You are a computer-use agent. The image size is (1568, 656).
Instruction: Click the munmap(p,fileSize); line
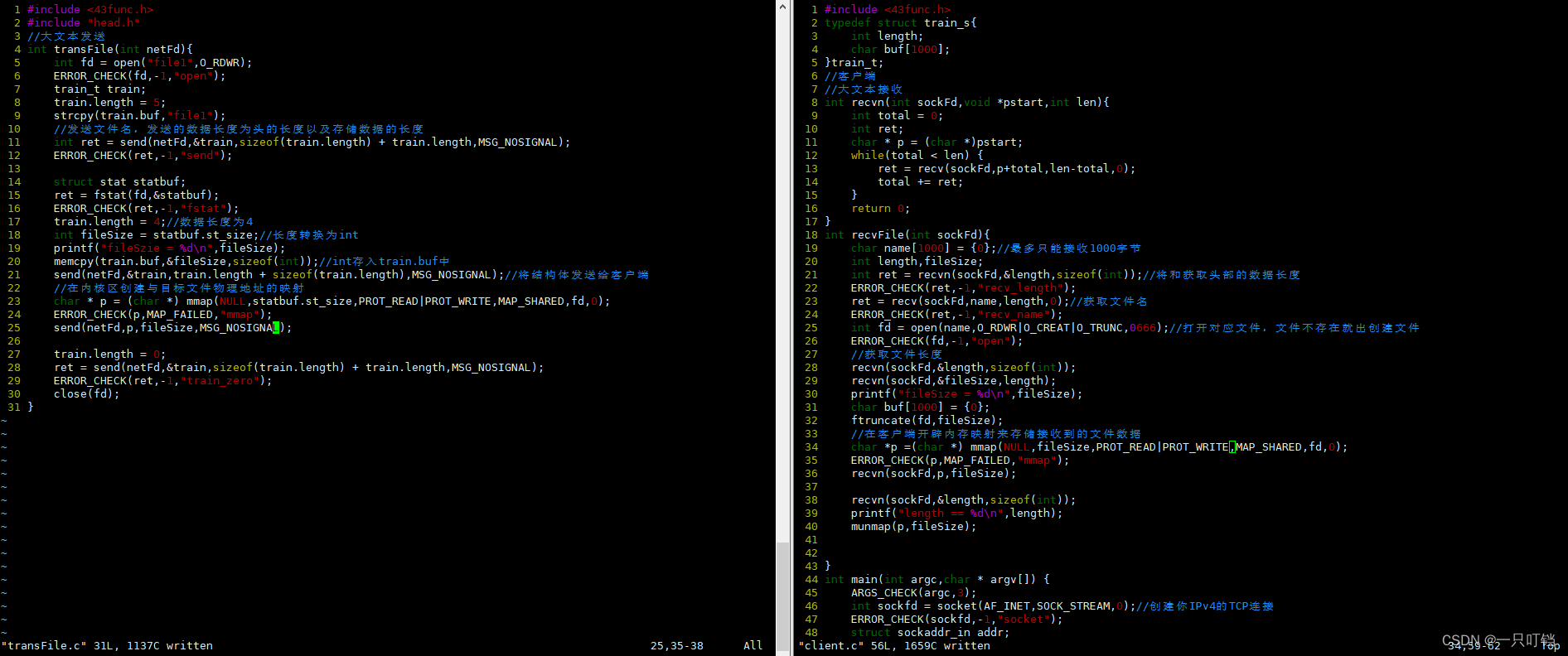(913, 527)
